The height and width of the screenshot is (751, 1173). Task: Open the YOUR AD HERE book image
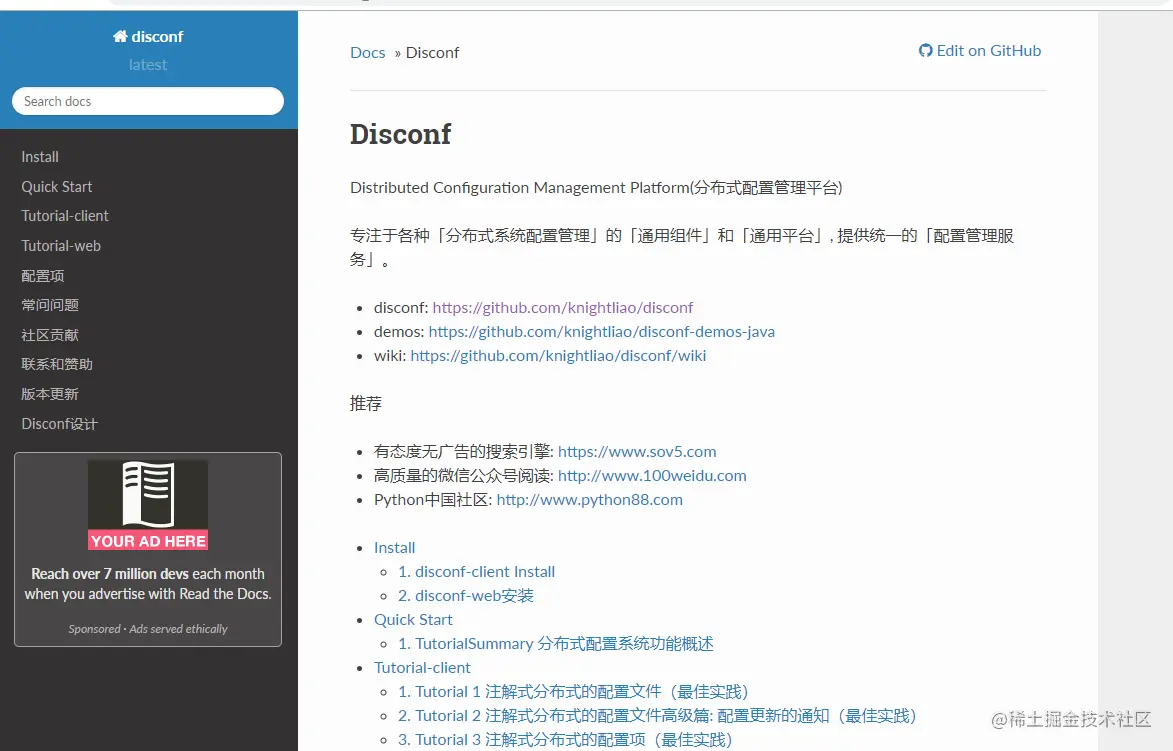click(148, 505)
